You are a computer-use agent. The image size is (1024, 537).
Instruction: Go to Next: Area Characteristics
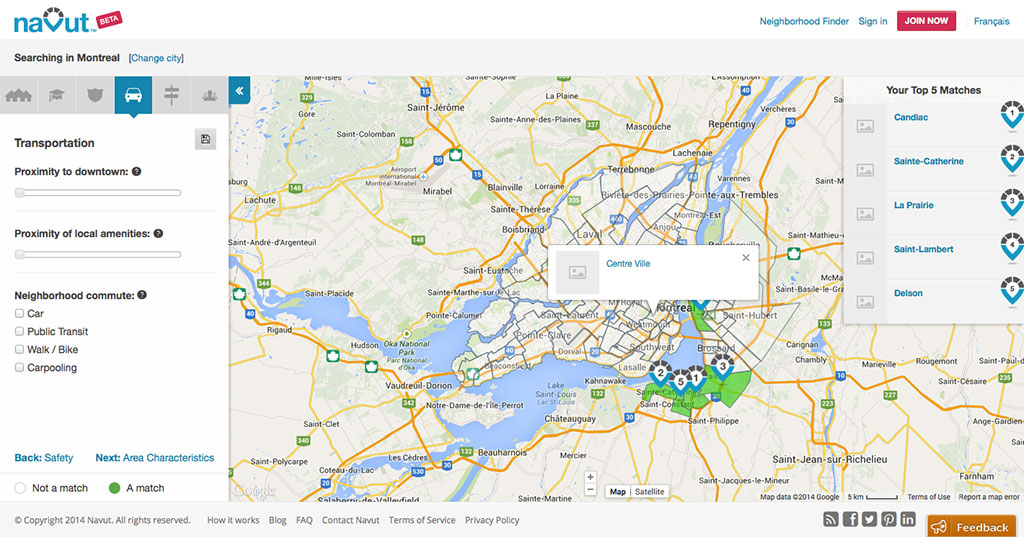(x=155, y=458)
